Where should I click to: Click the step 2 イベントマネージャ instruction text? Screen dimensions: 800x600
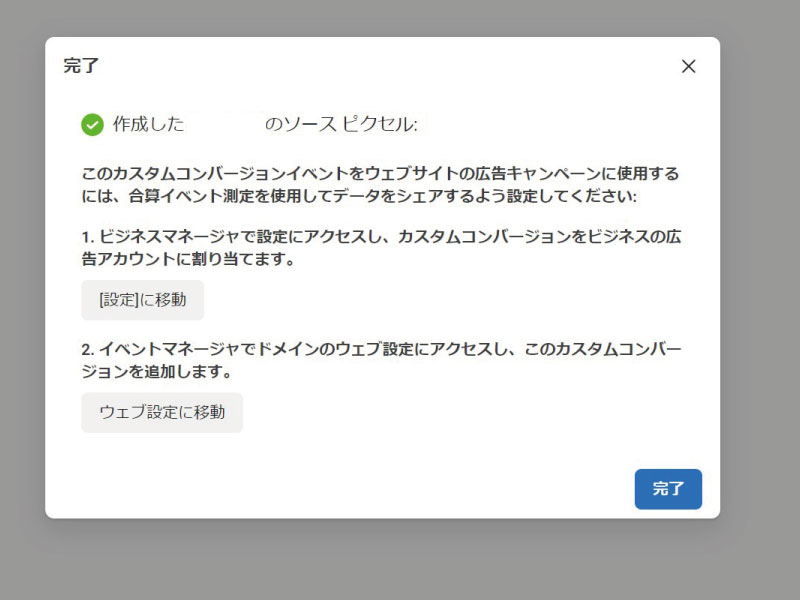pyautogui.click(x=381, y=360)
